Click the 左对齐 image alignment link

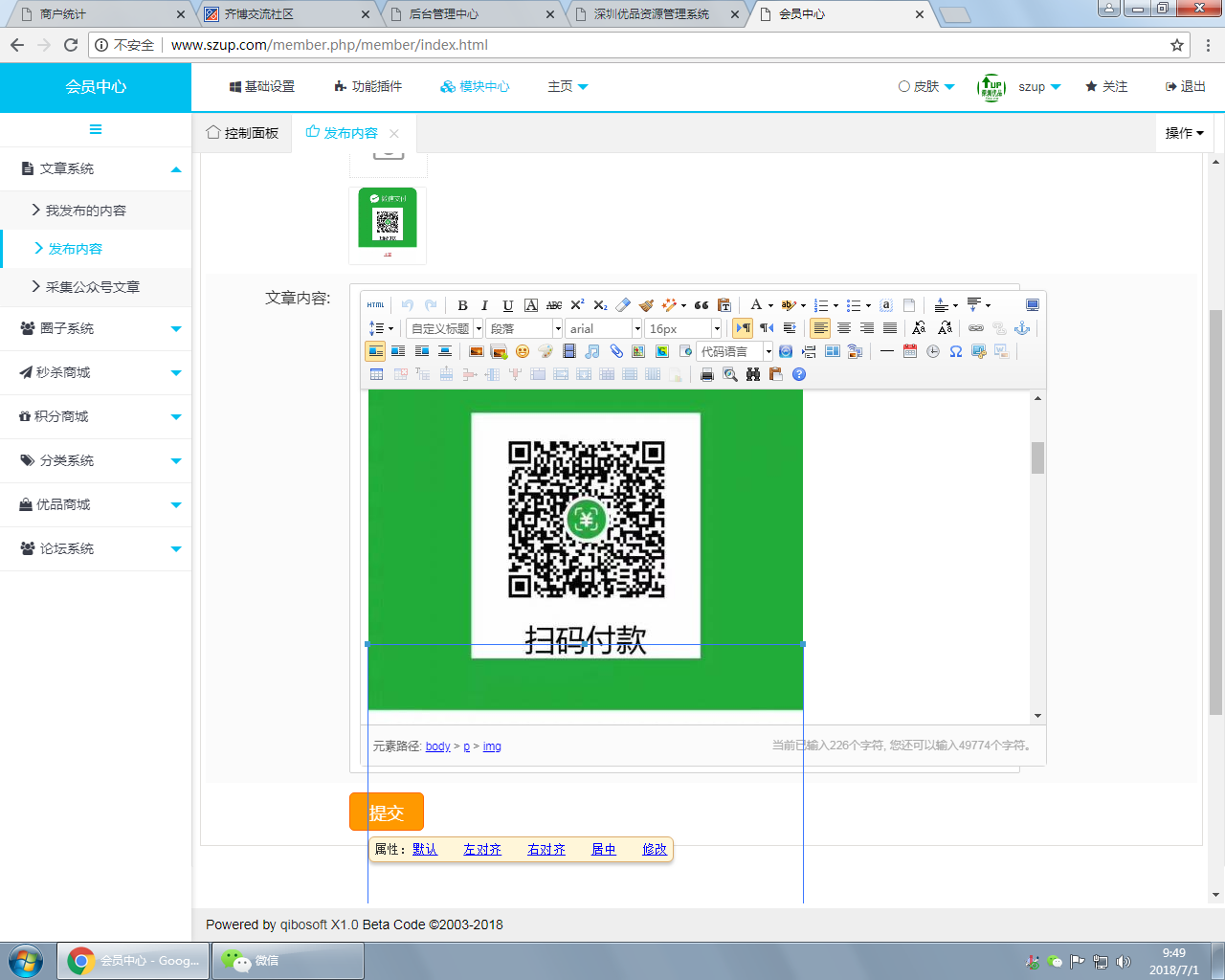(482, 849)
